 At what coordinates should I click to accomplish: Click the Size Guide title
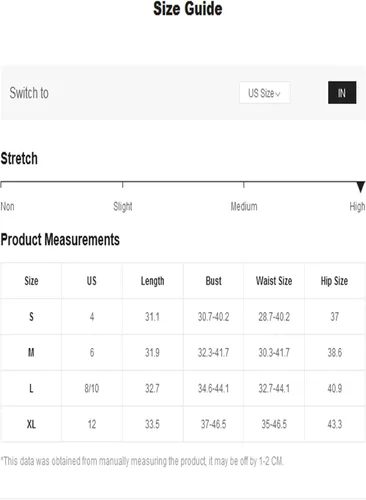(188, 9)
